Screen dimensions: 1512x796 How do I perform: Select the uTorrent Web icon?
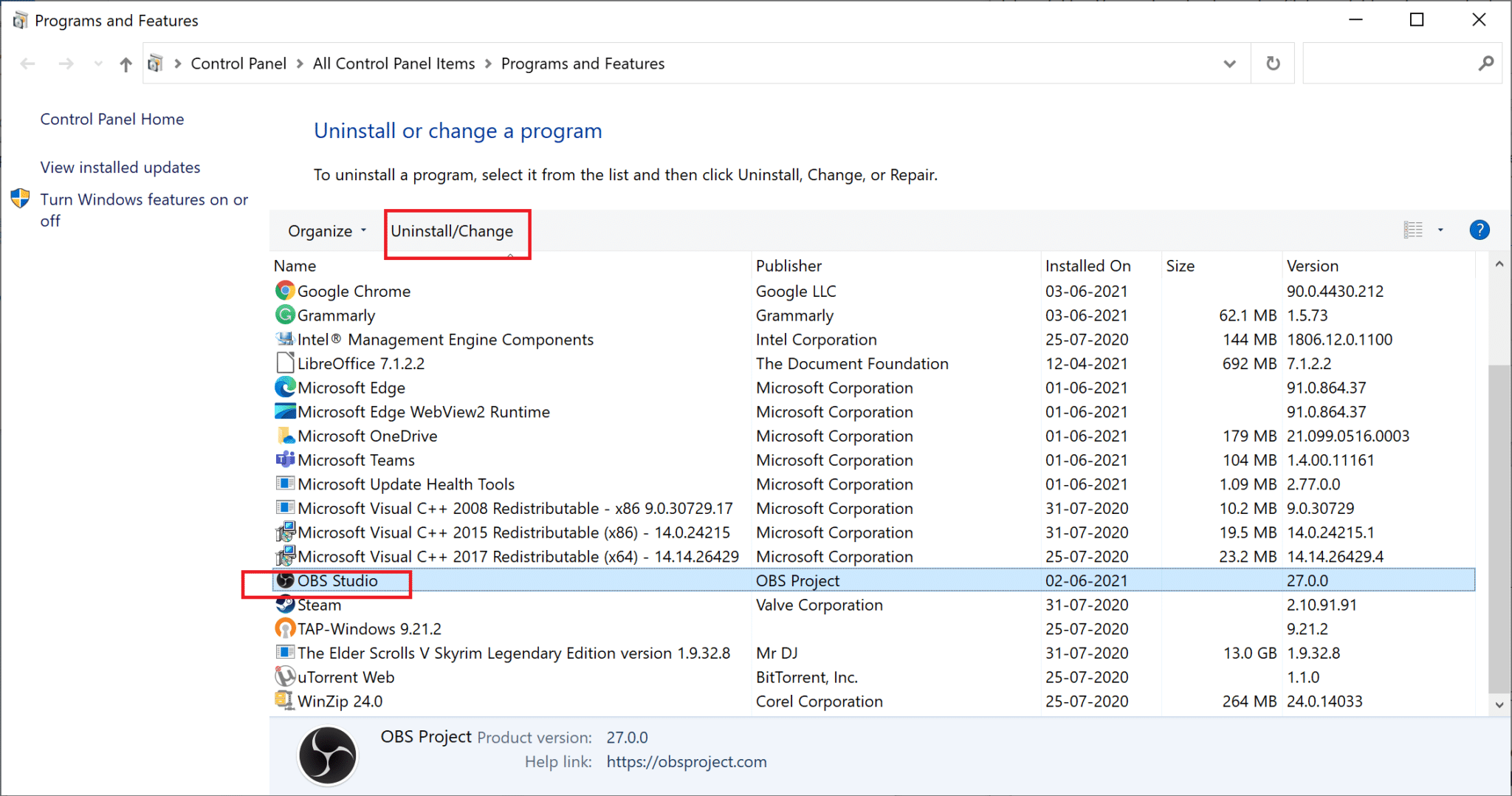[285, 677]
